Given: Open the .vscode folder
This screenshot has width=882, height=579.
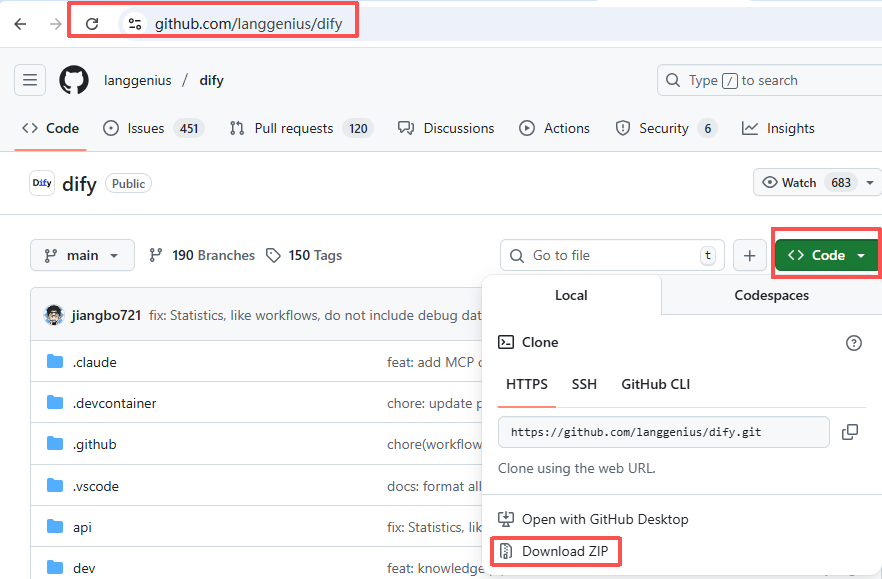Looking at the screenshot, I should click(x=96, y=486).
